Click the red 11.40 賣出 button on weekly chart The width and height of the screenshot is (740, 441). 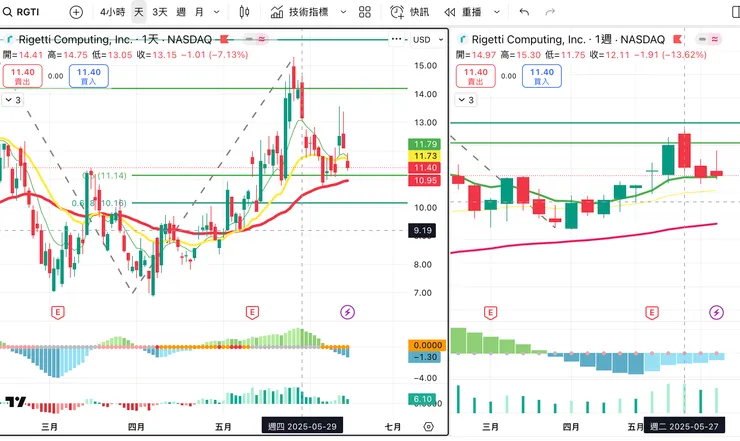coord(475,76)
